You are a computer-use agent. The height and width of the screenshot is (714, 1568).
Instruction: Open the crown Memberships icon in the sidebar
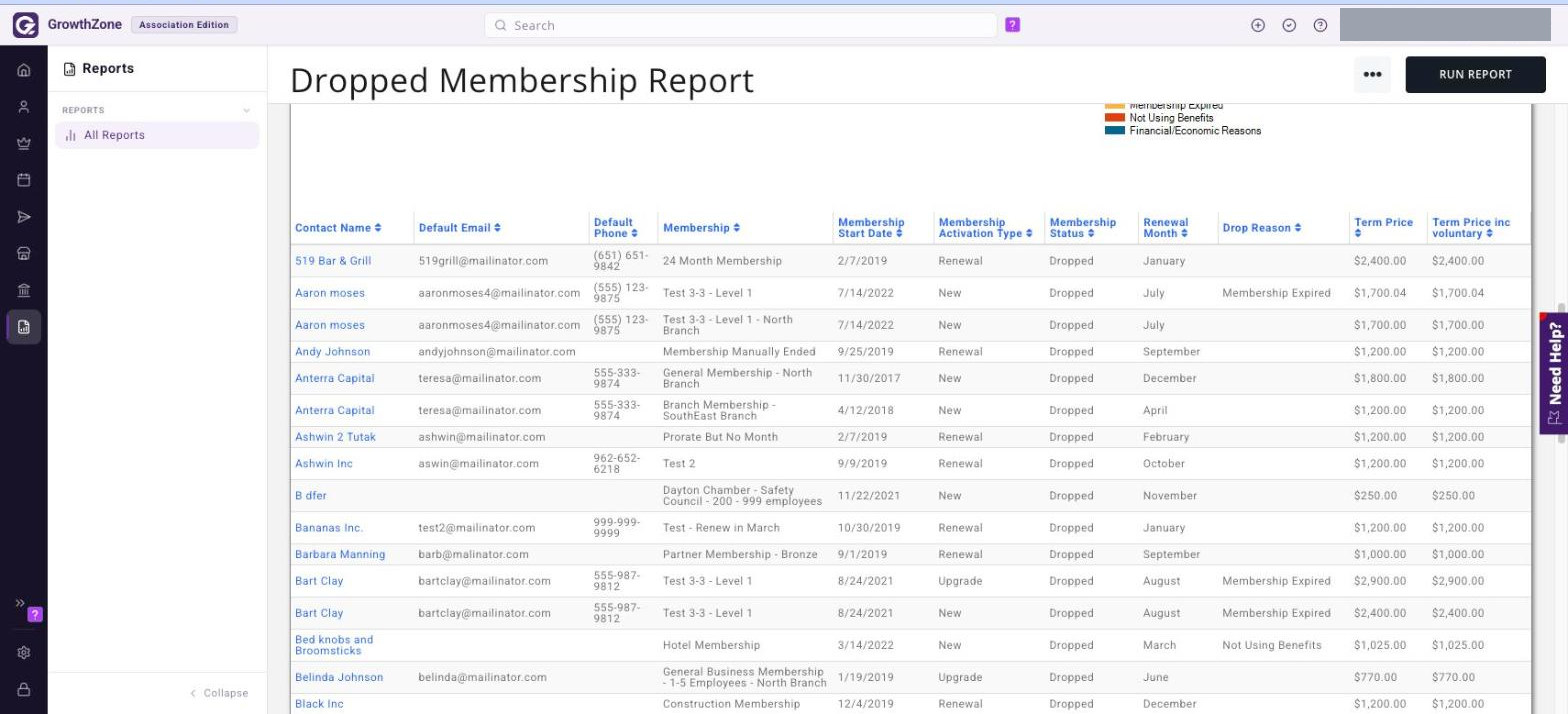click(24, 144)
